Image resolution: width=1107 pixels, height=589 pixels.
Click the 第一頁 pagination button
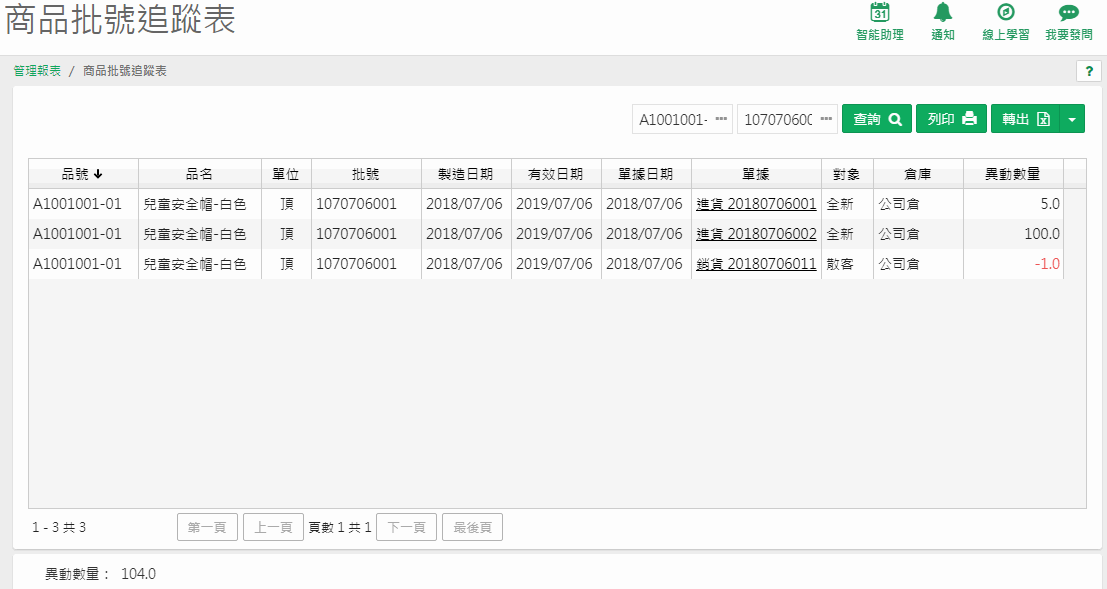[x=207, y=528]
